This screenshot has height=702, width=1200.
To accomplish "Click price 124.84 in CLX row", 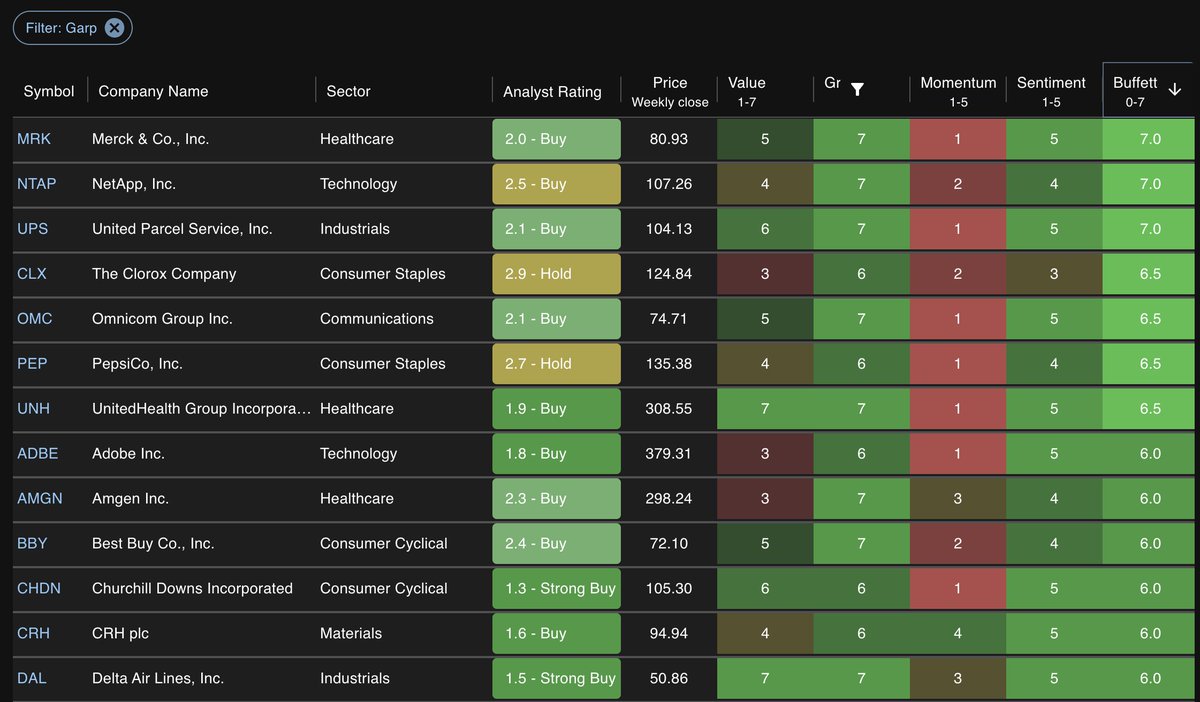I will [669, 274].
